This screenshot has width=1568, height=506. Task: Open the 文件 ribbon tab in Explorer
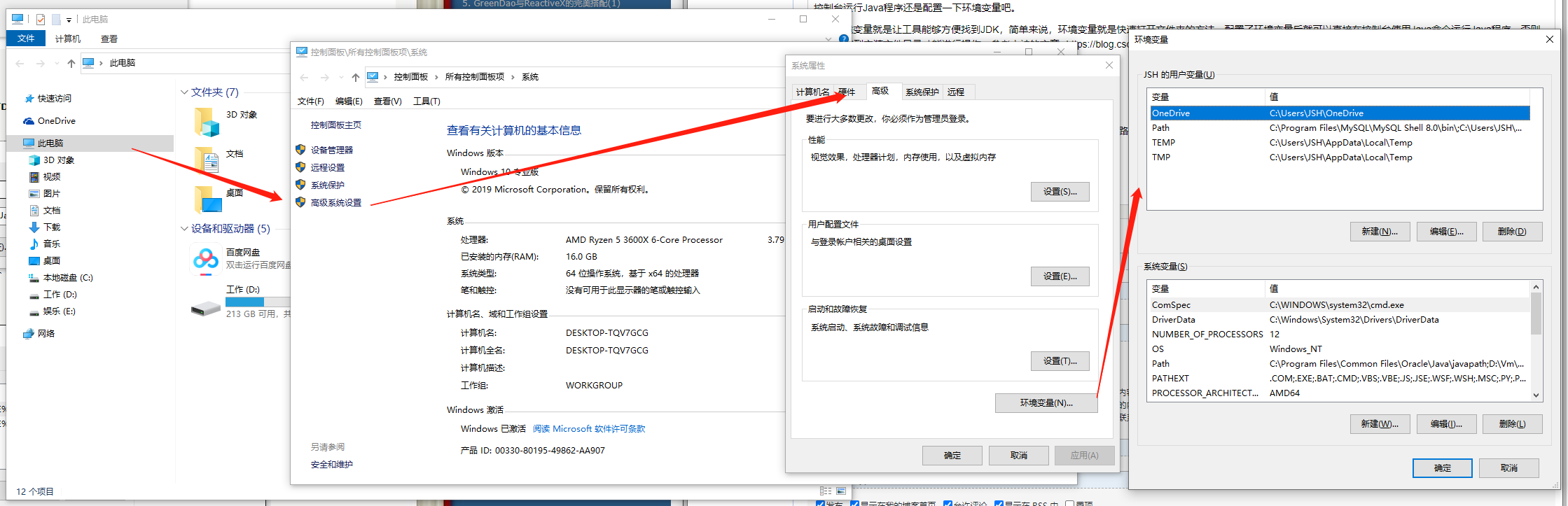click(x=26, y=38)
